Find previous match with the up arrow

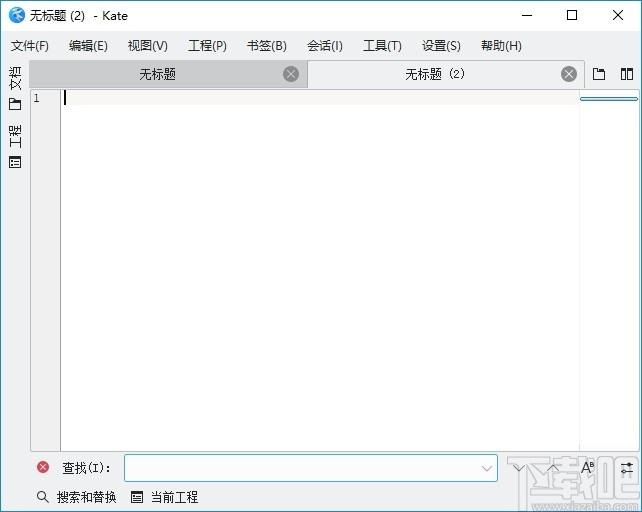[x=553, y=468]
